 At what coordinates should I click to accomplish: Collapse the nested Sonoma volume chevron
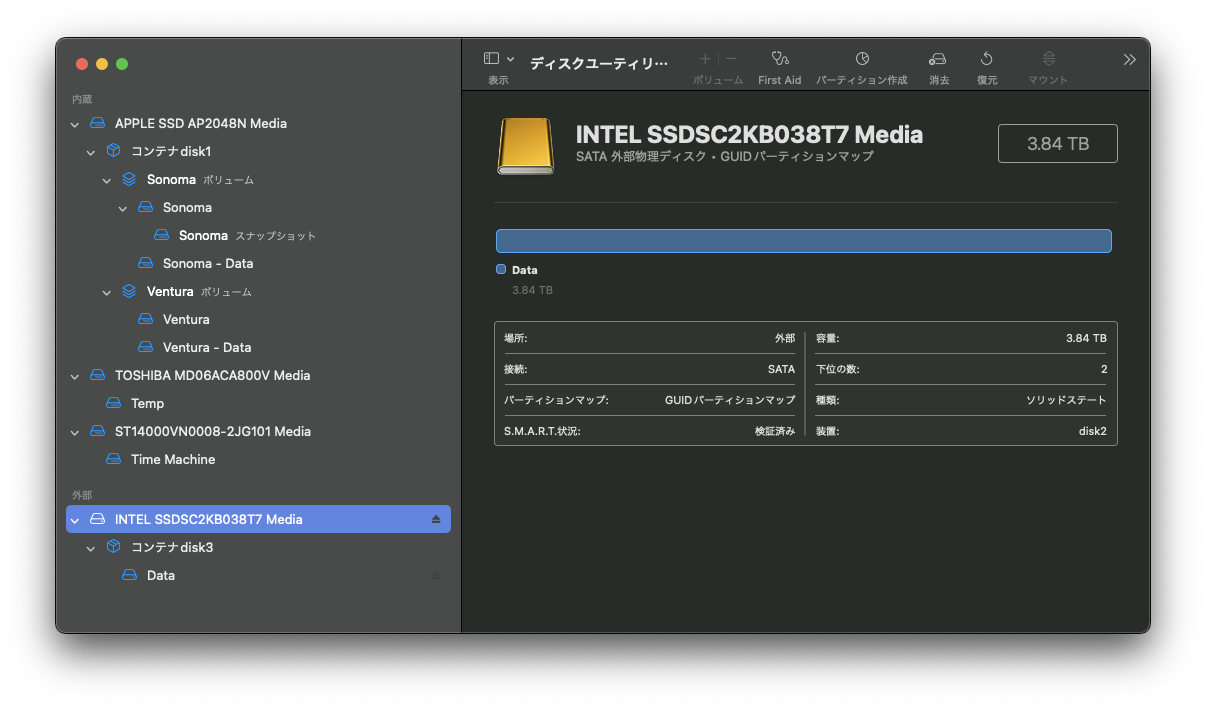[123, 208]
